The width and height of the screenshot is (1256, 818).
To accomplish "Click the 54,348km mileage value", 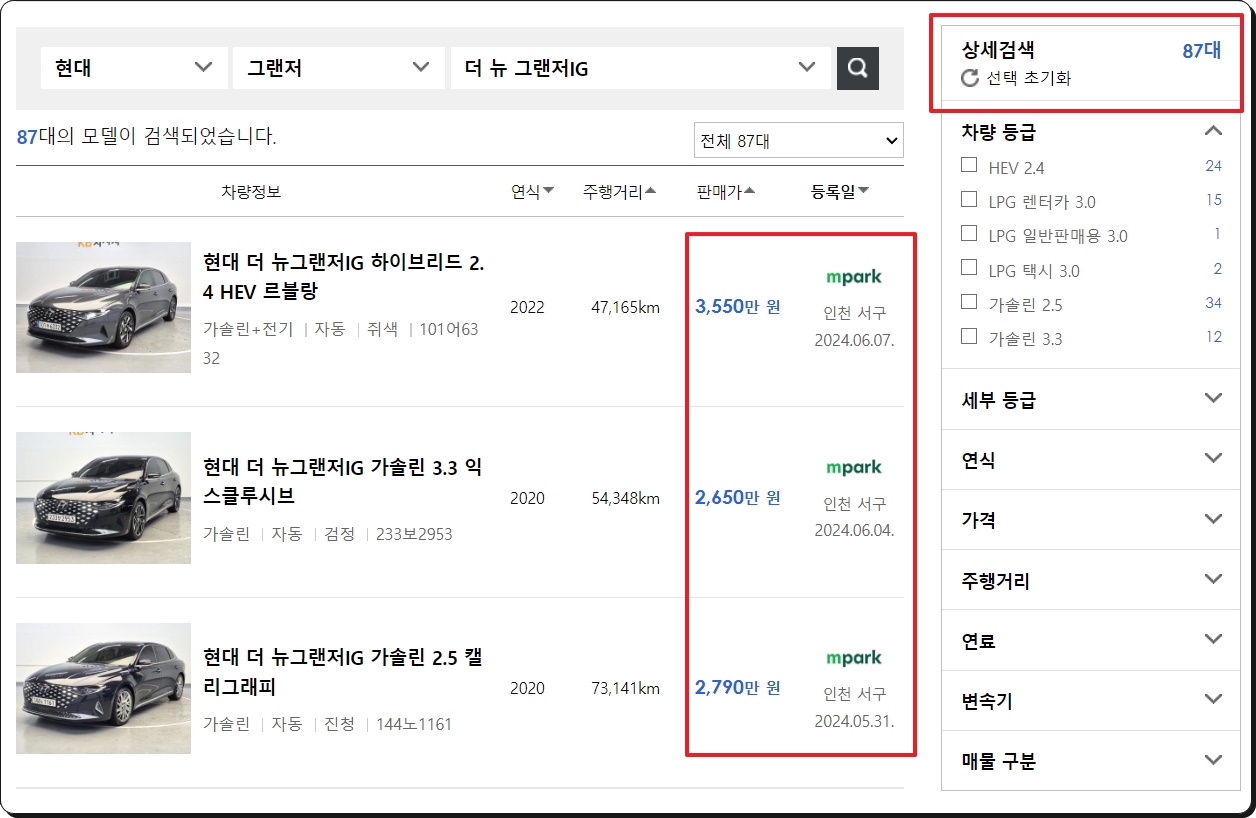I will point(625,497).
